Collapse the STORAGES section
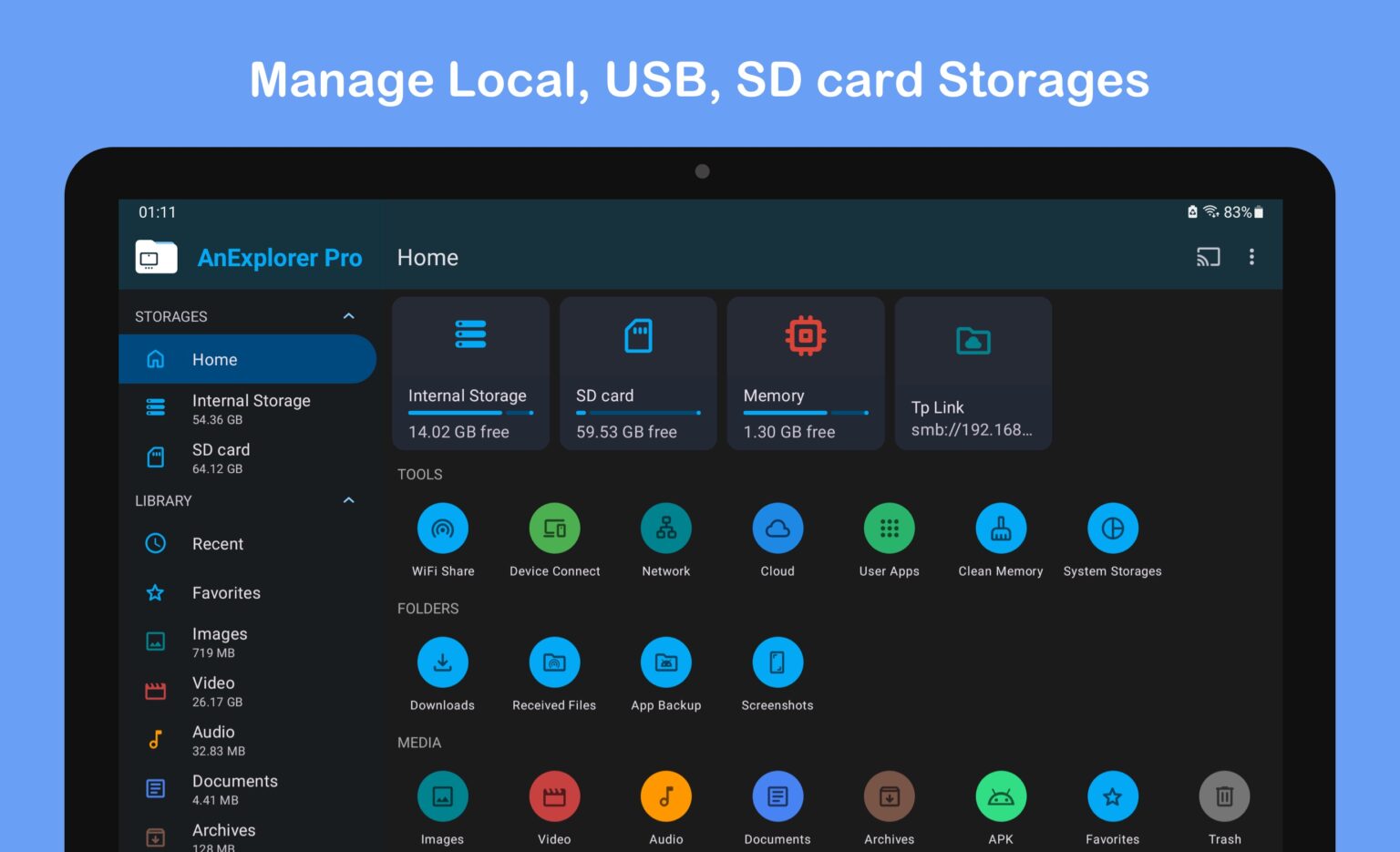This screenshot has height=852, width=1400. (x=348, y=316)
